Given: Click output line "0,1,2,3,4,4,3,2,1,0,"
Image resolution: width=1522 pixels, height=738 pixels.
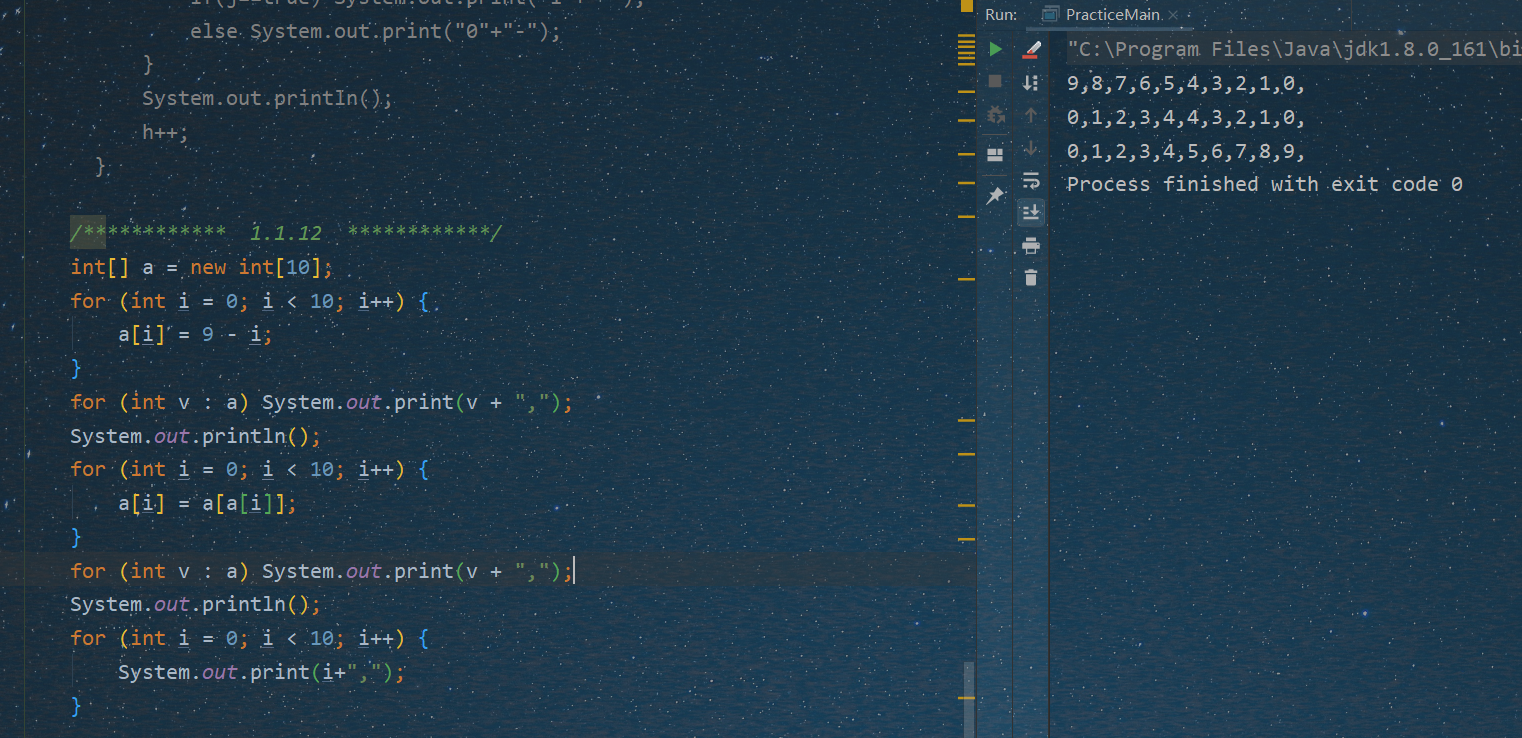Looking at the screenshot, I should pos(1186,118).
